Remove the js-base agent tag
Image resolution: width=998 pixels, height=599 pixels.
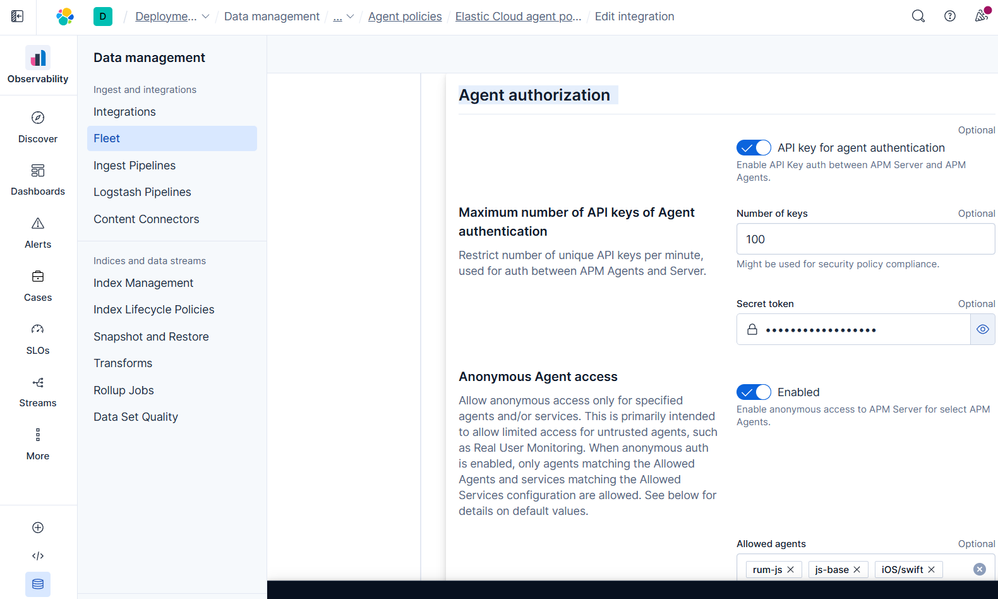click(x=857, y=570)
